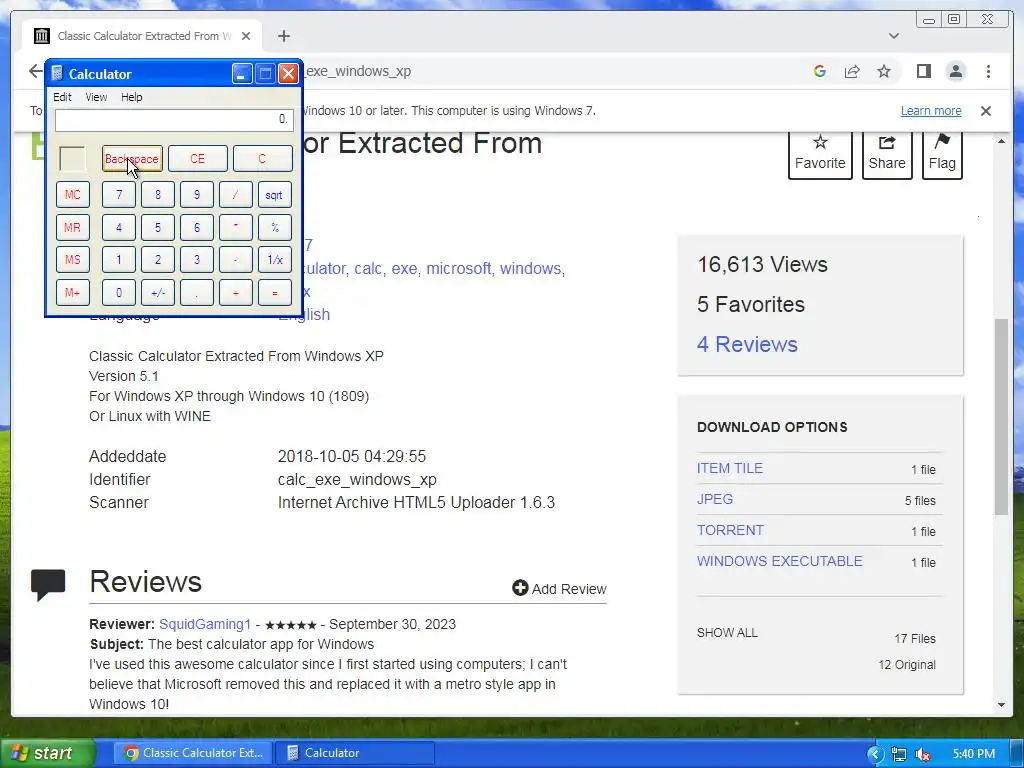Hit the 9 key on Calculator
The width and height of the screenshot is (1024, 768).
tap(197, 195)
